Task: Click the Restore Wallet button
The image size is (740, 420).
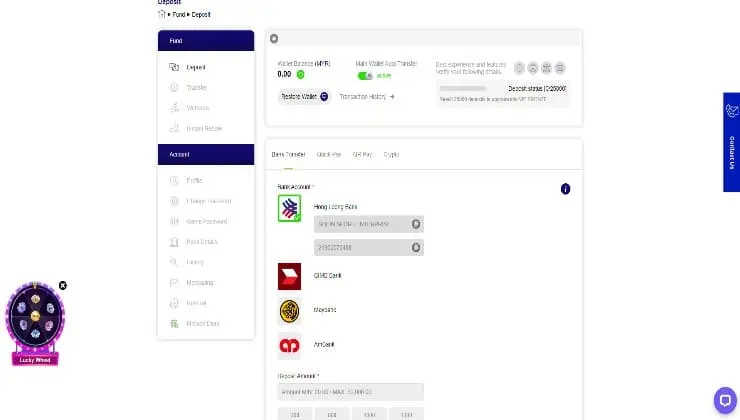Action: pyautogui.click(x=304, y=96)
